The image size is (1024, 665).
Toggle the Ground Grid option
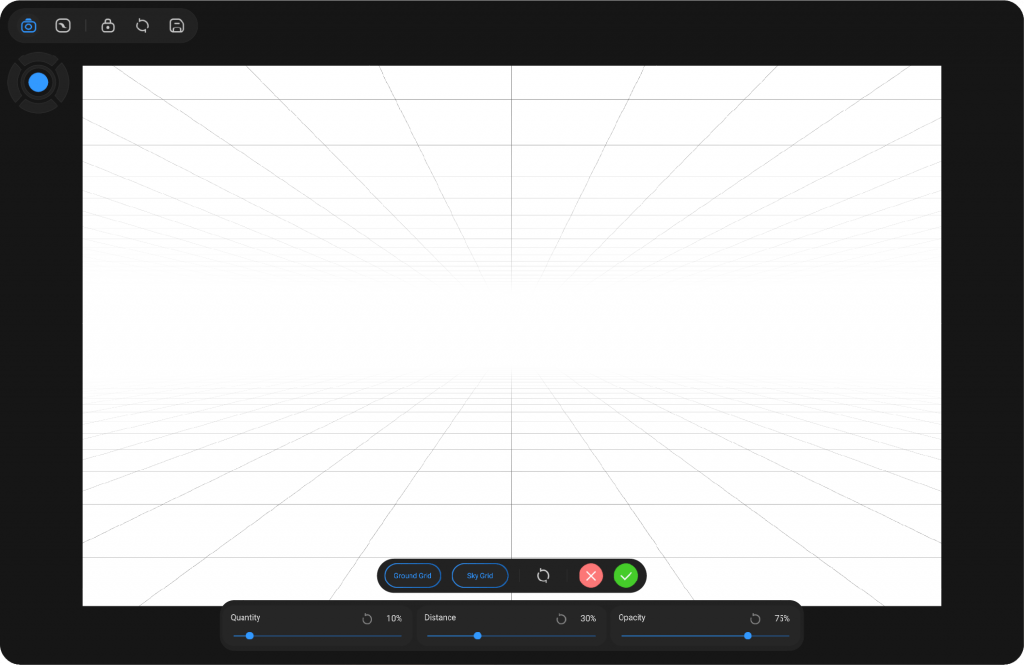click(x=412, y=576)
